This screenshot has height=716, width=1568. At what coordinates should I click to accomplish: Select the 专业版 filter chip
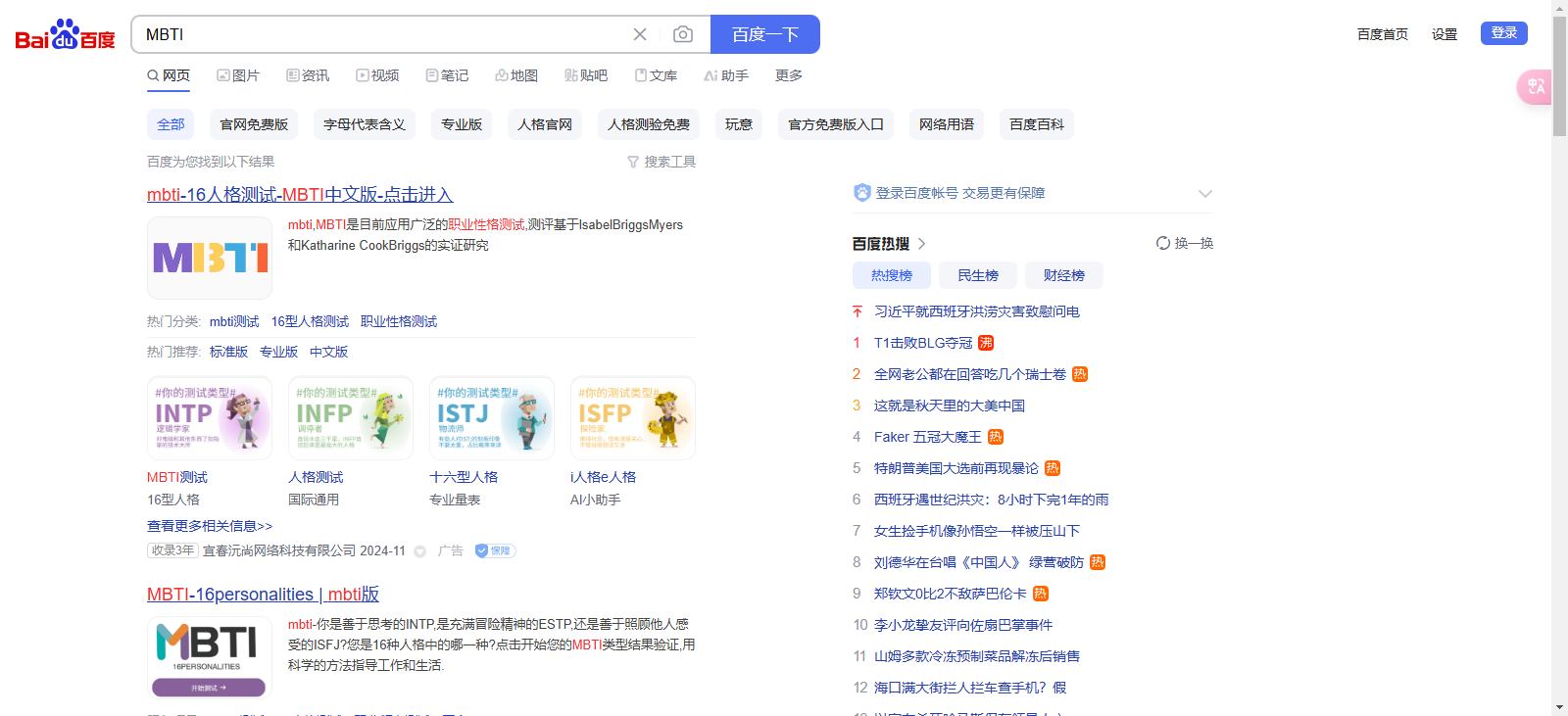(x=462, y=124)
